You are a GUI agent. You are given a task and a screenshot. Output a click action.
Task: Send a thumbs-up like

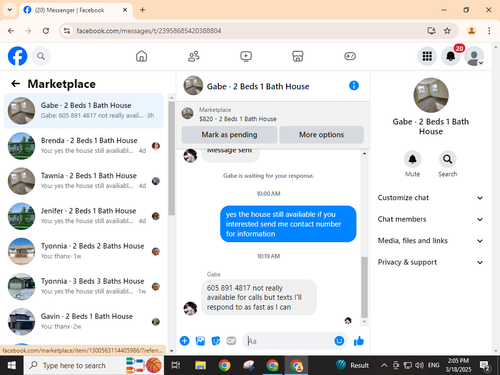pos(359,341)
